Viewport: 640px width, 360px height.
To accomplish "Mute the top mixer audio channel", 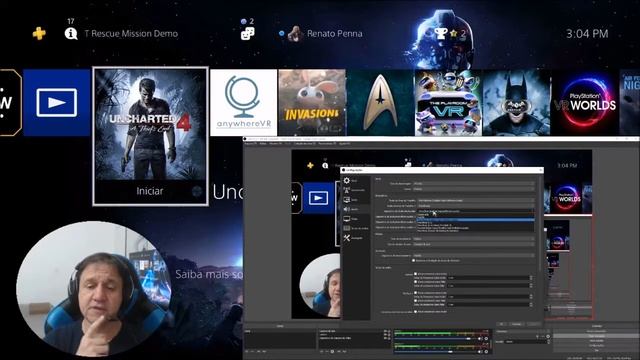I will point(480,338).
